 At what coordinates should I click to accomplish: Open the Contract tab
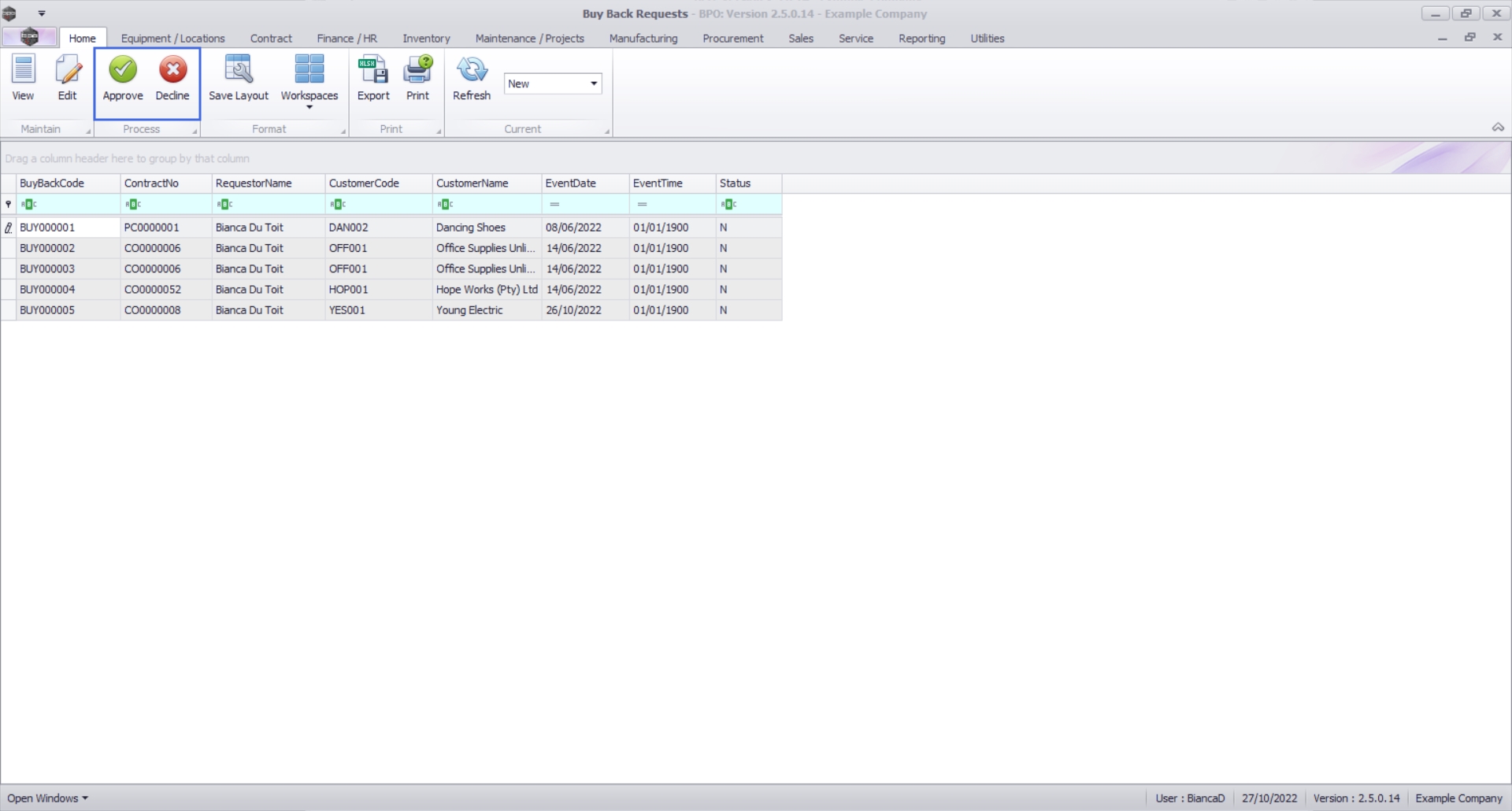(x=271, y=38)
